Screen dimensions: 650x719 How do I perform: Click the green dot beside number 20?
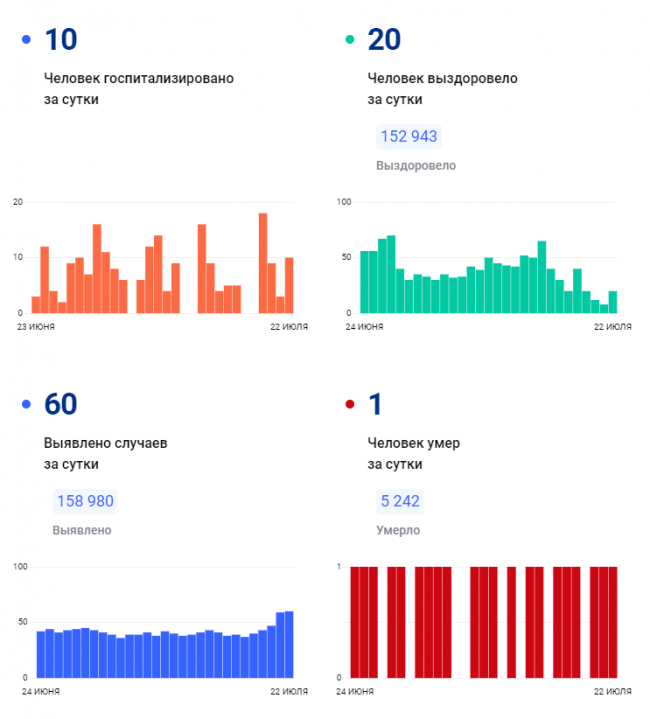click(x=350, y=40)
